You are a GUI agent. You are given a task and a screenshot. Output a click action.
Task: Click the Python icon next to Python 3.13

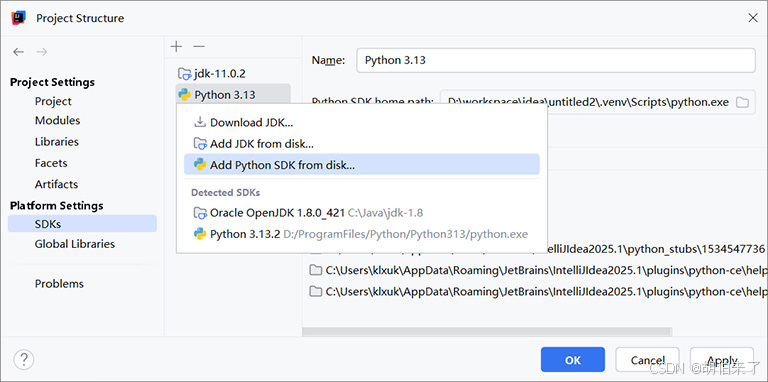pos(185,95)
